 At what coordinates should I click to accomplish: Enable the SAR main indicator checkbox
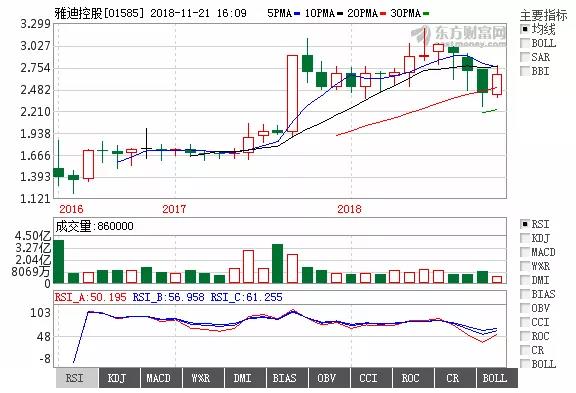point(525,57)
